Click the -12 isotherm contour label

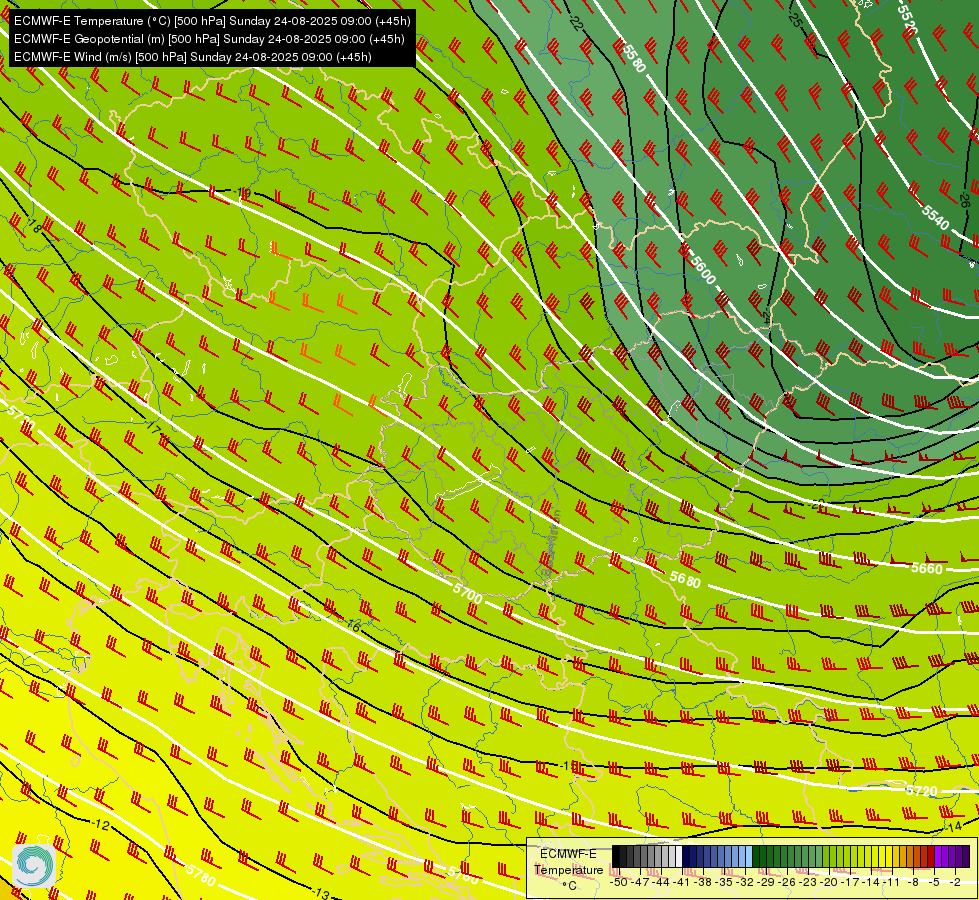[101, 825]
